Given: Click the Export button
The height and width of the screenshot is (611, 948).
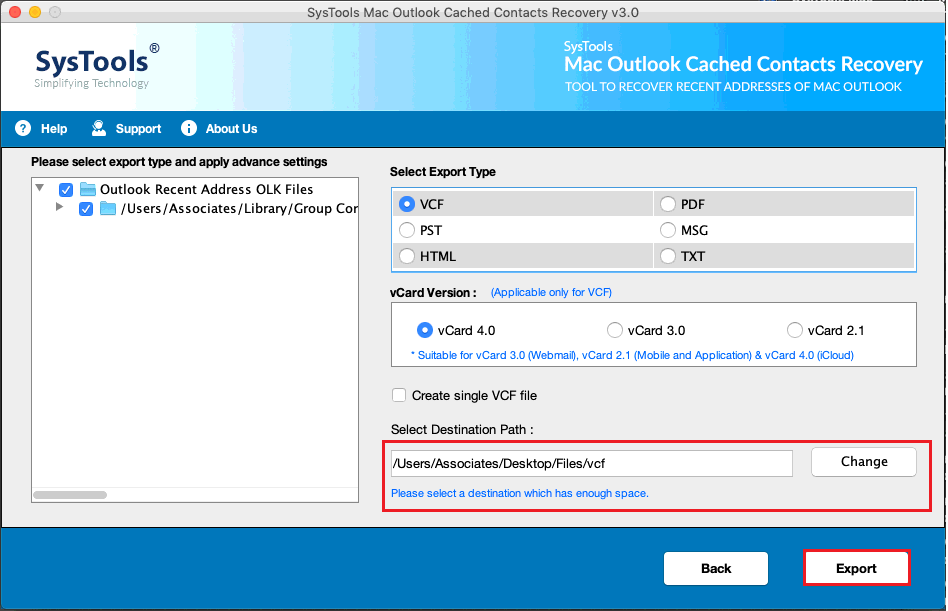Looking at the screenshot, I should pyautogui.click(x=856, y=568).
